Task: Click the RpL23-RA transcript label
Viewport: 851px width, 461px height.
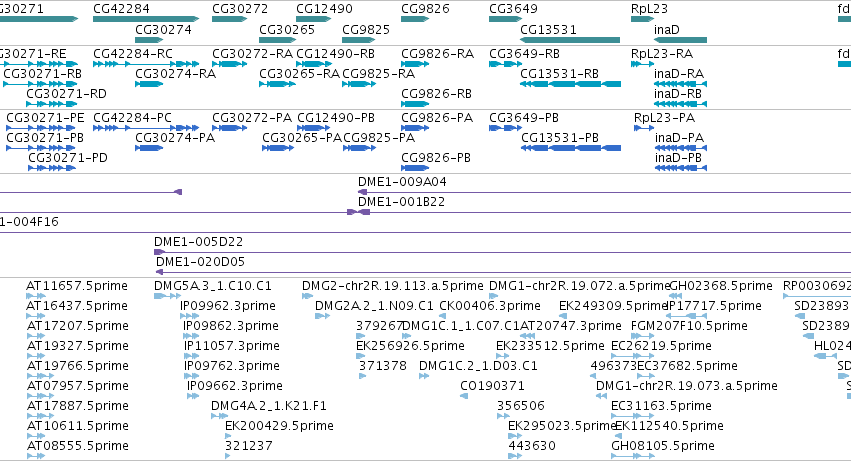Action: 662,54
